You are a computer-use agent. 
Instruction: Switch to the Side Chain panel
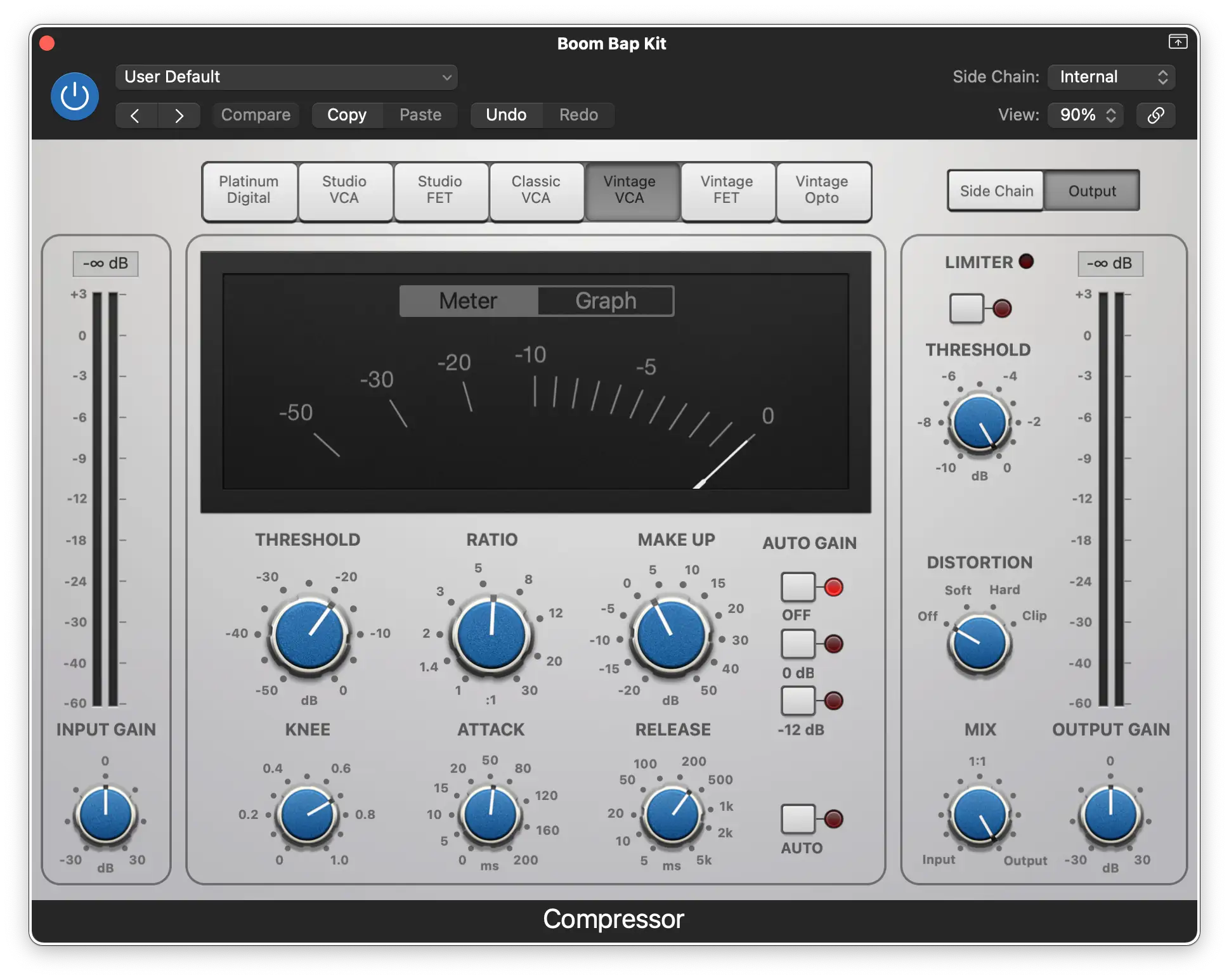click(996, 191)
